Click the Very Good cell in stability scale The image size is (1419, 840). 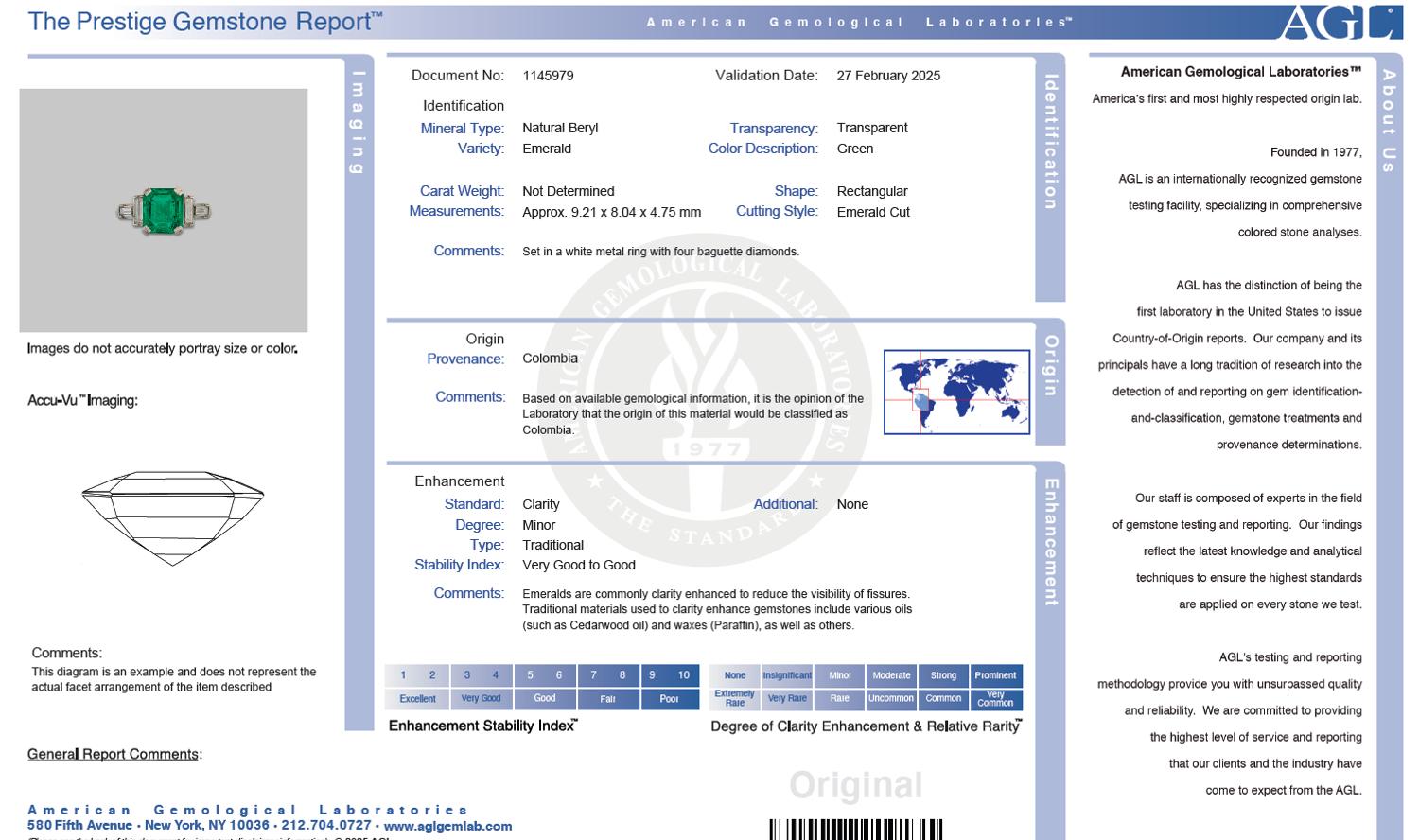click(x=482, y=699)
